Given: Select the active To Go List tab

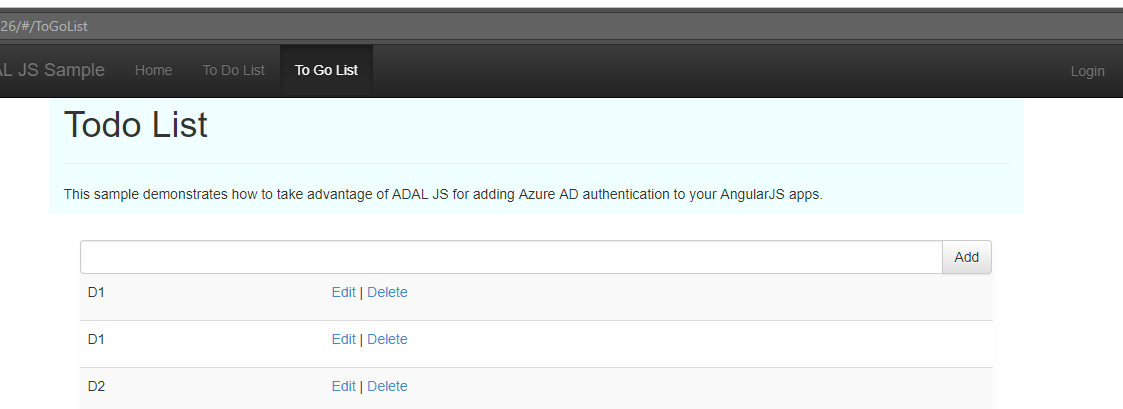Looking at the screenshot, I should [x=326, y=70].
